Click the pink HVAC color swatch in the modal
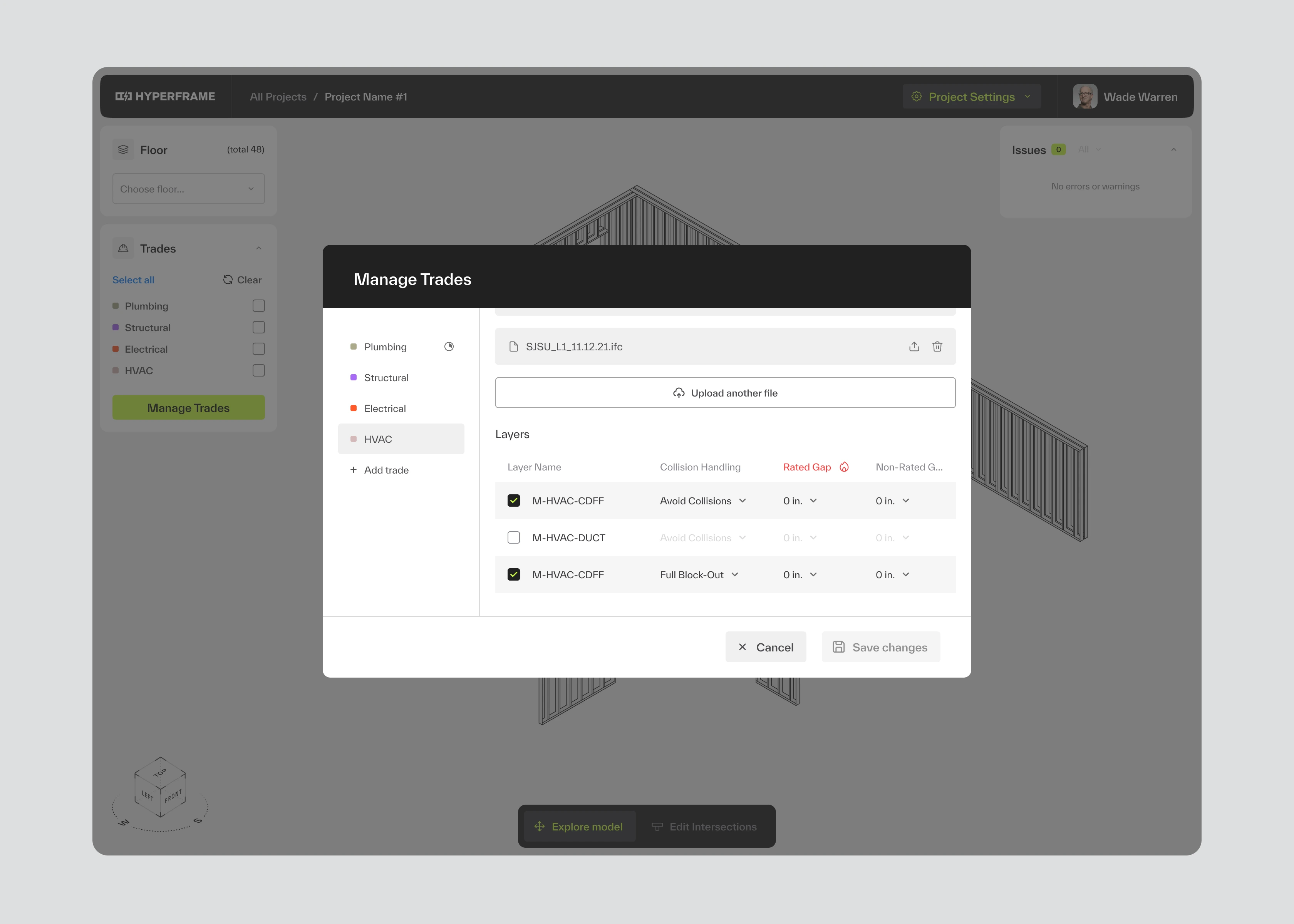The height and width of the screenshot is (924, 1294). coord(354,439)
